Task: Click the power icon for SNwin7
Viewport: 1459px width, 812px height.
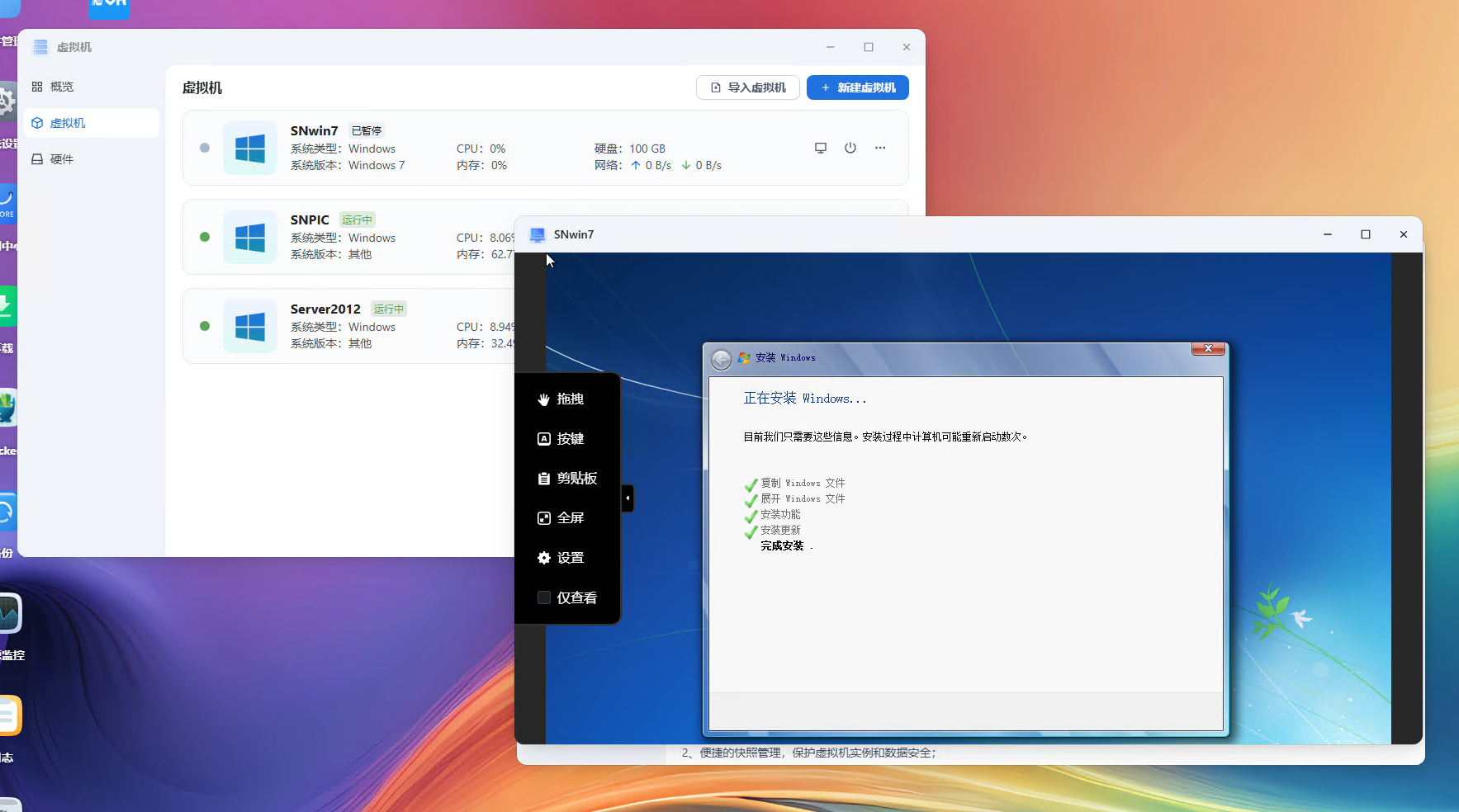Action: 850,148
